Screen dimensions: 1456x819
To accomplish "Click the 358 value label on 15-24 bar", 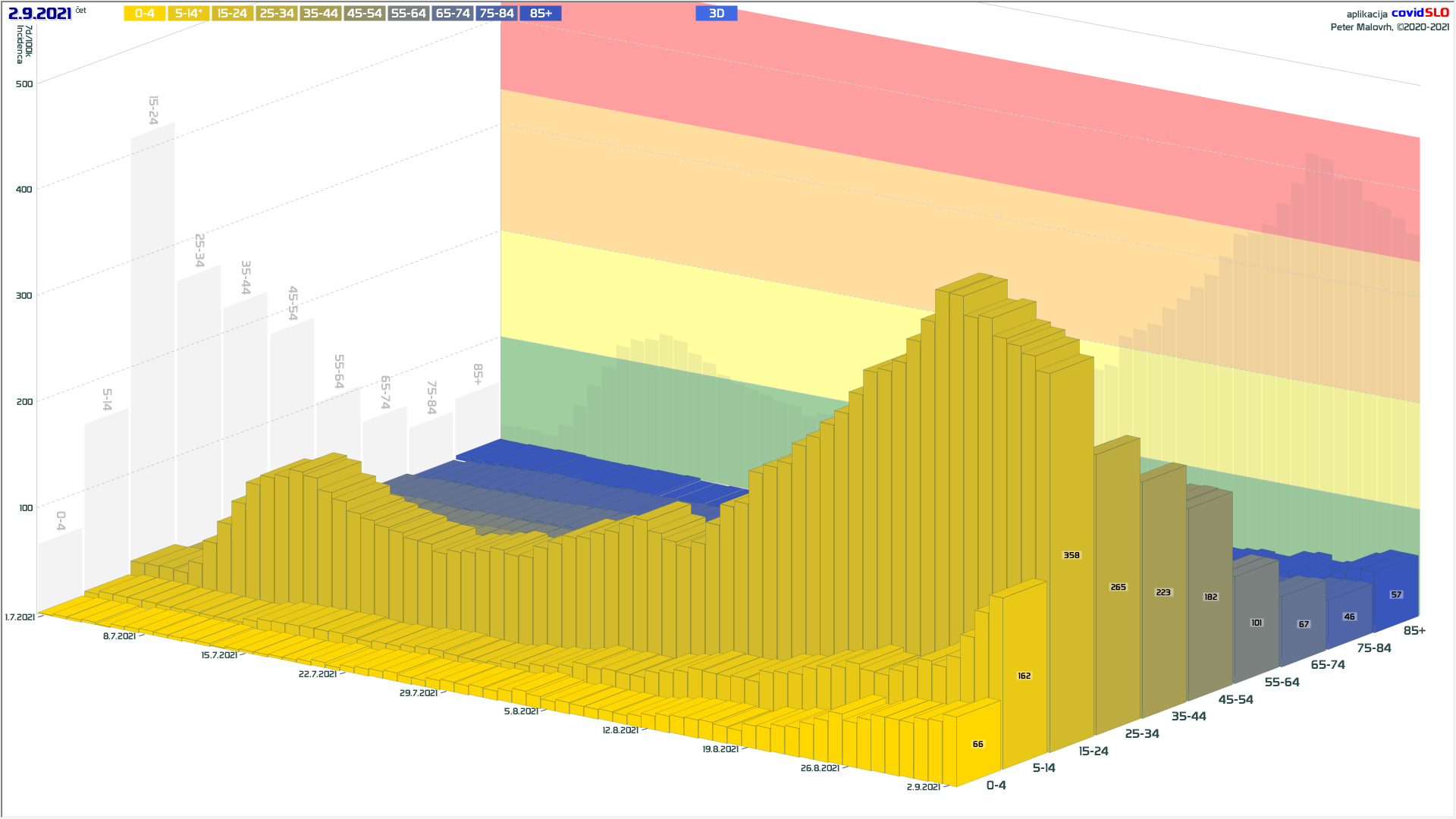I will coord(1071,555).
